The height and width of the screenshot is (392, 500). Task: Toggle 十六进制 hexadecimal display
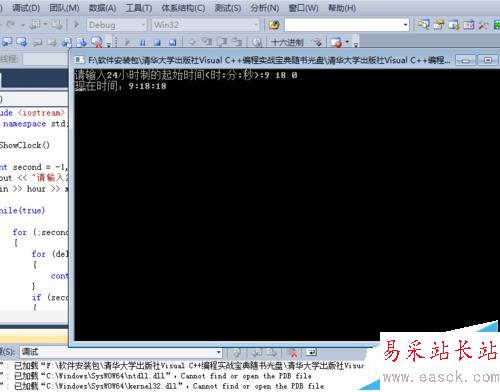[288, 42]
